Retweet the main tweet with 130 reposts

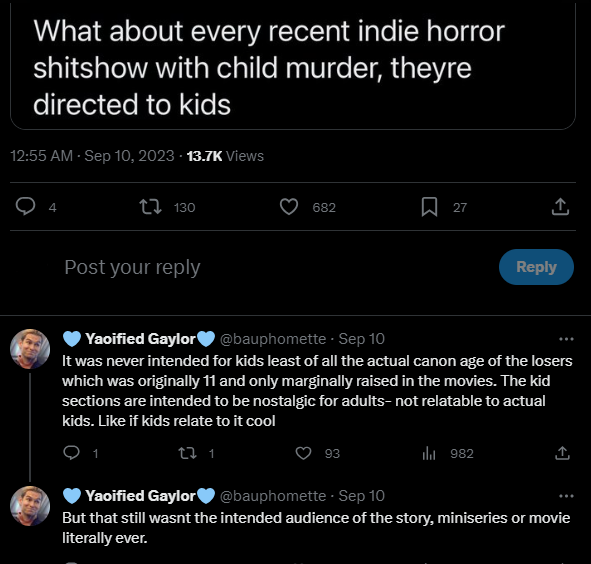150,207
